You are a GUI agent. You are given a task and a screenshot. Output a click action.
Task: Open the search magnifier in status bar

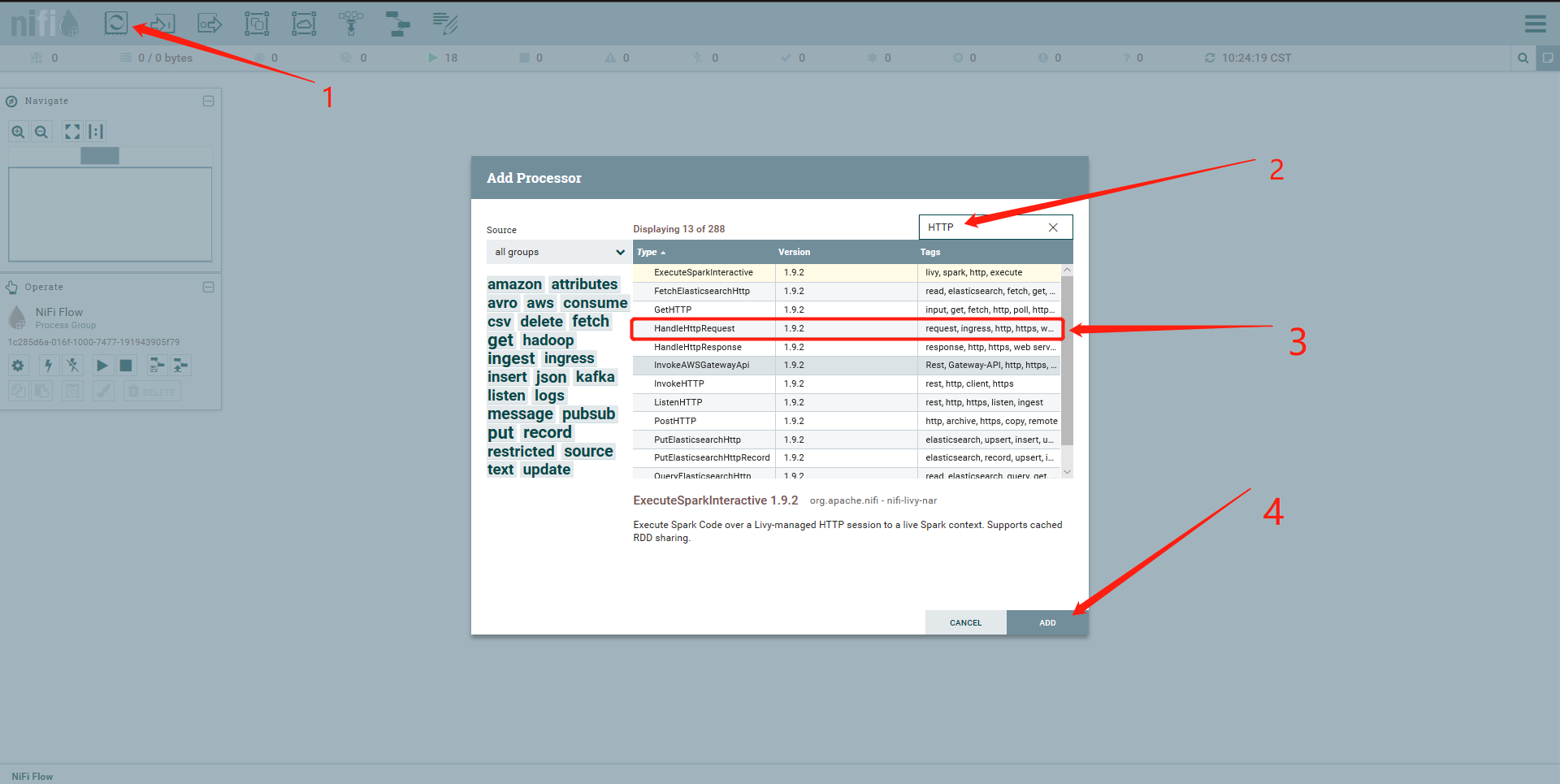point(1523,58)
